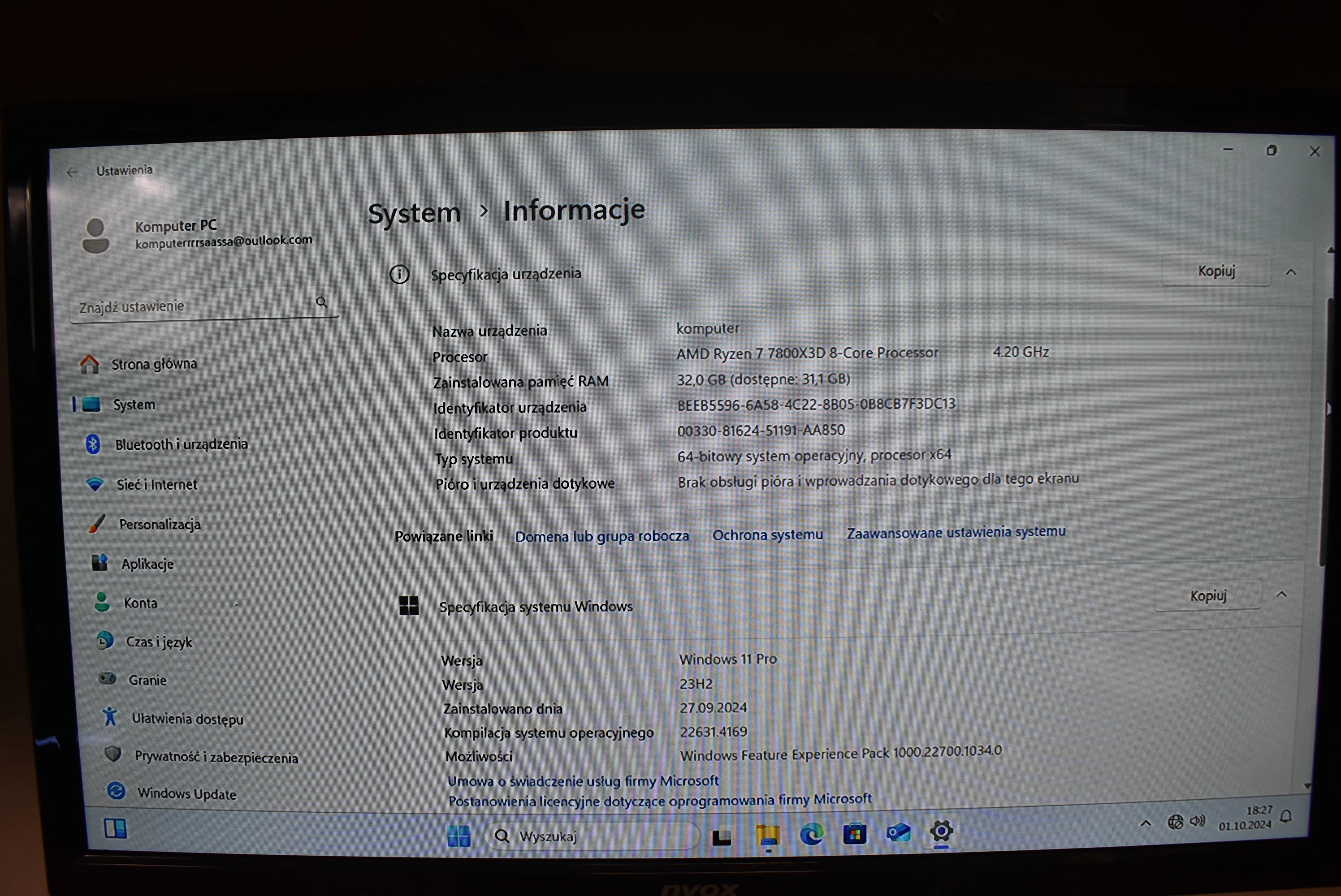Viewport: 1341px width, 896px height.
Task: Open Zaawansowane ustawienia systemu link
Action: pos(956,533)
